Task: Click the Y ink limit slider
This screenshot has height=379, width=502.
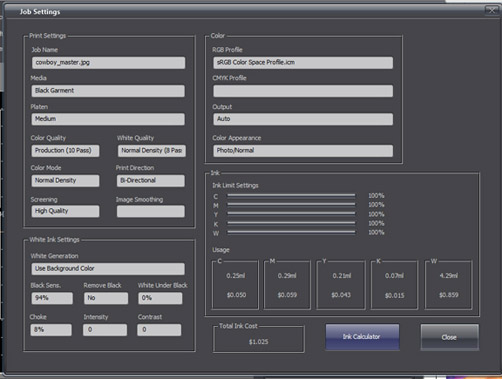Action: (x=291, y=213)
